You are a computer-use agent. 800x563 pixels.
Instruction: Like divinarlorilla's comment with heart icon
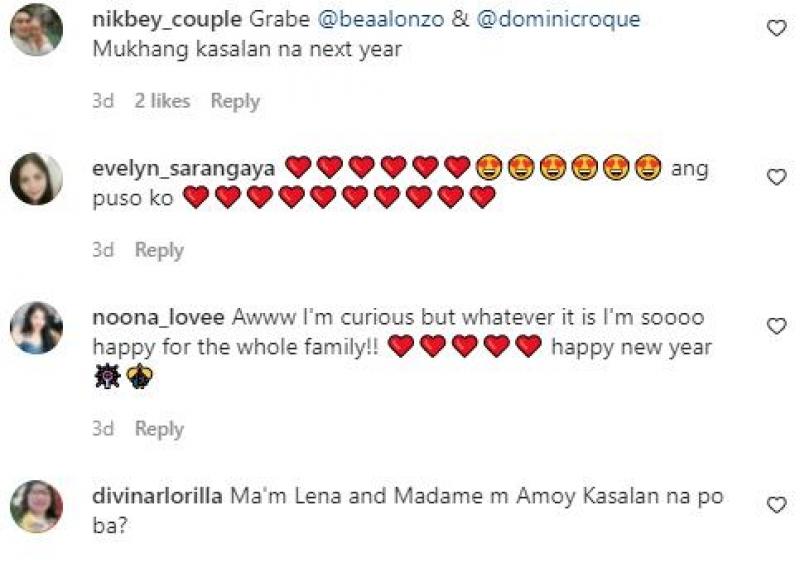(776, 505)
